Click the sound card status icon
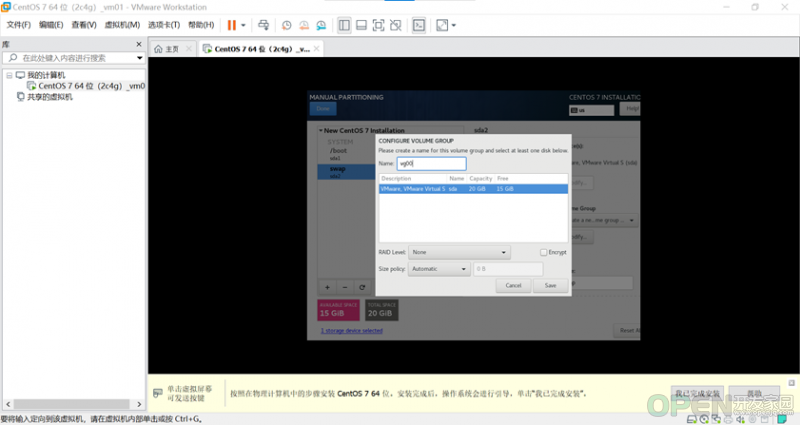This screenshot has width=800, height=425. (x=741, y=419)
